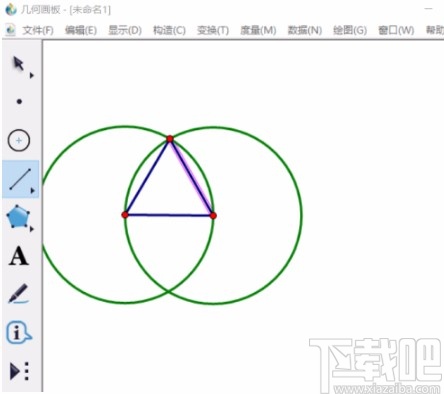This screenshot has width=444, height=394.
Task: Open the 变换(T) menu
Action: point(213,30)
